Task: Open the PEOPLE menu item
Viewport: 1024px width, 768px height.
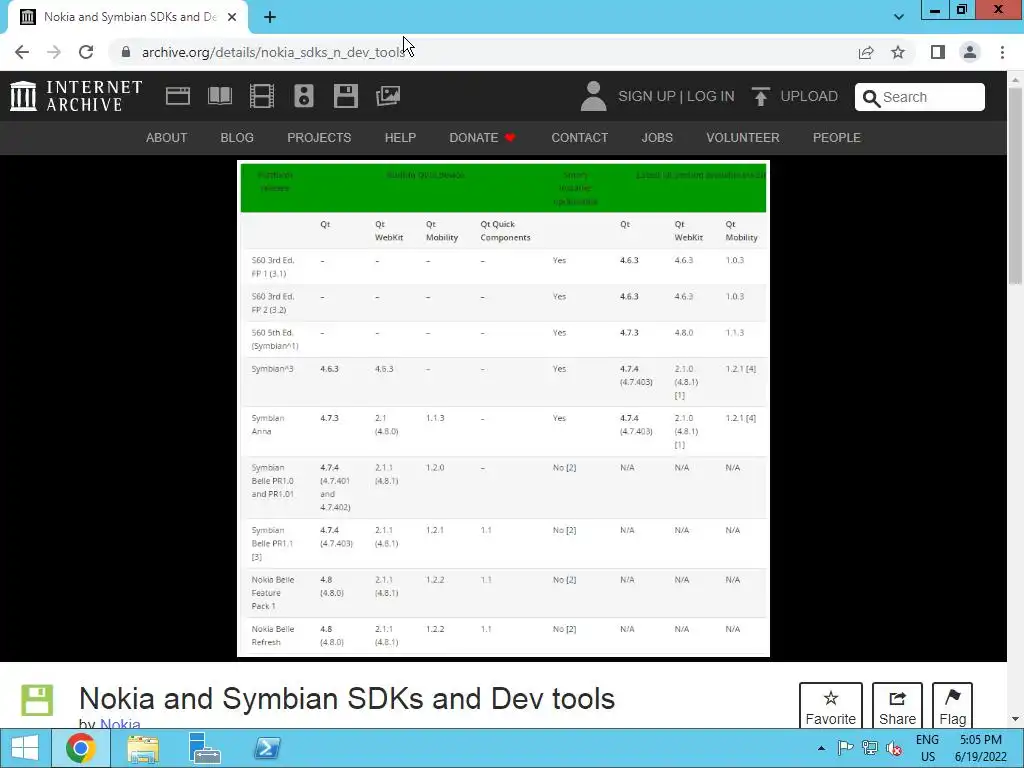Action: point(837,138)
